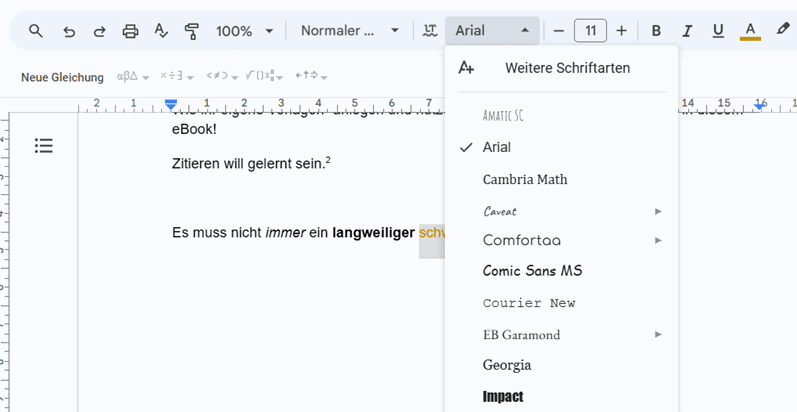Click the highlighter pen icon
Screen dimensions: 797x412
click(x=783, y=31)
